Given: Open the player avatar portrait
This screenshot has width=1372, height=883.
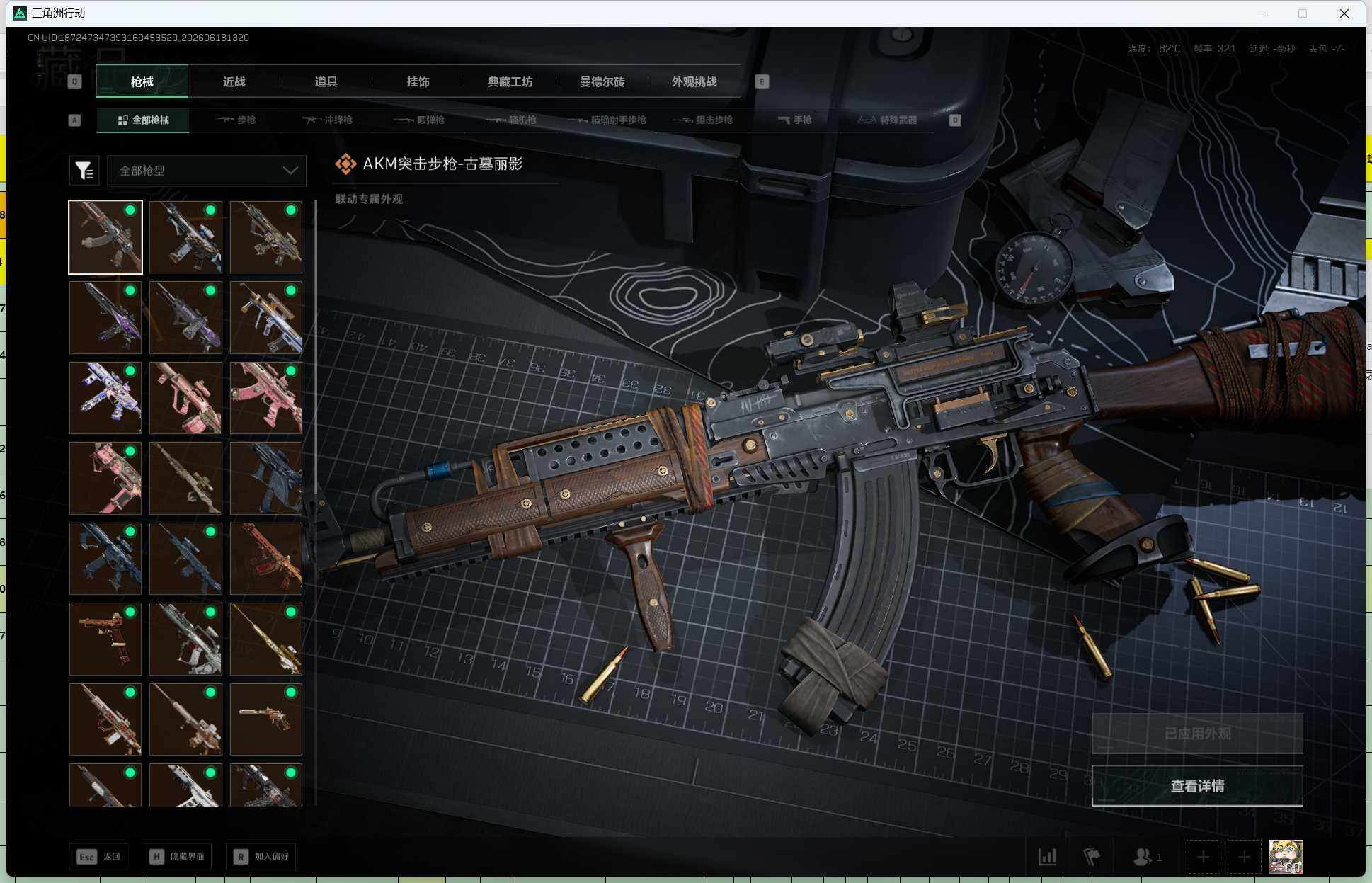Looking at the screenshot, I should tap(1285, 857).
